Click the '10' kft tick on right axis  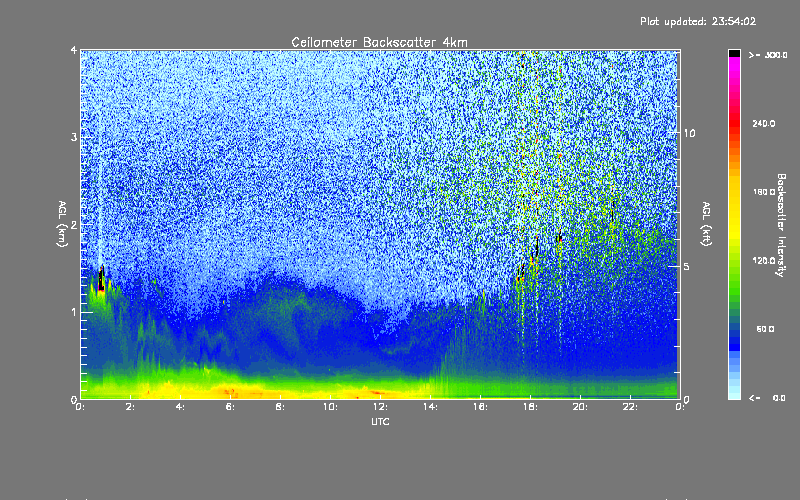[x=689, y=133]
